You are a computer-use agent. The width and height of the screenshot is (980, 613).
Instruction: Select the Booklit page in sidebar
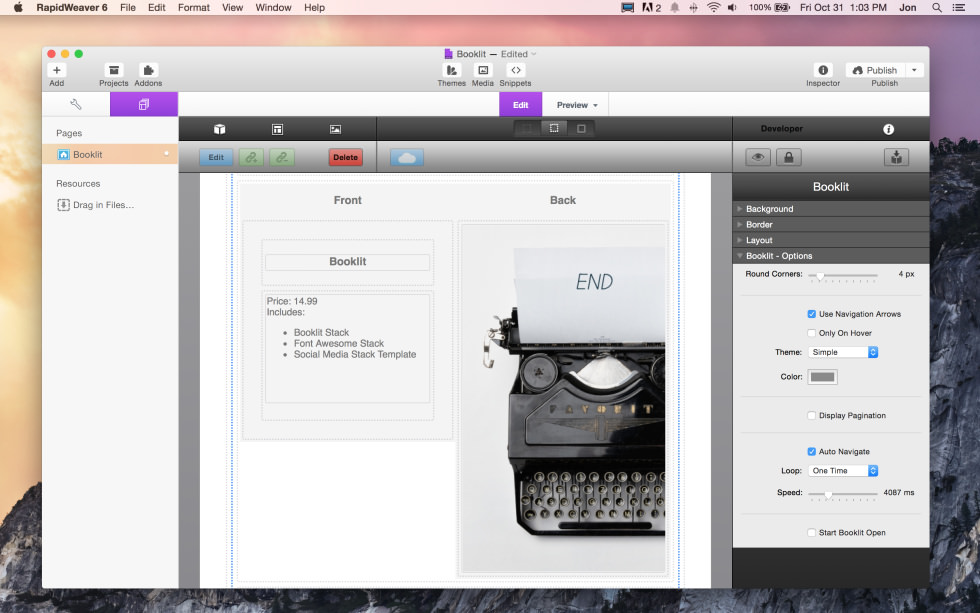110,154
